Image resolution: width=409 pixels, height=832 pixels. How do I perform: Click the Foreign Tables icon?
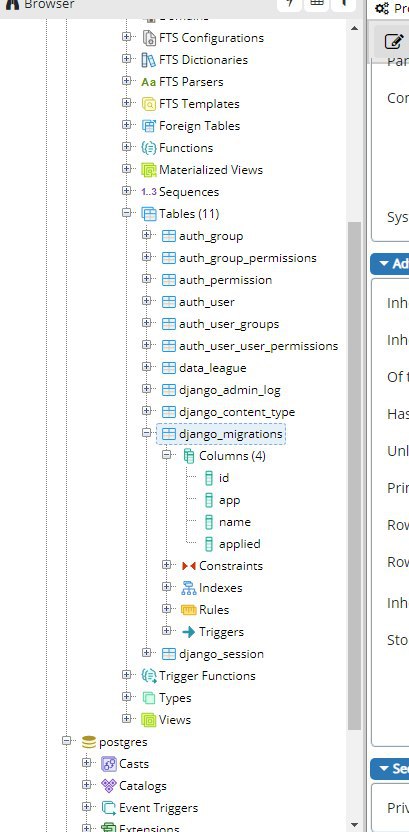click(149, 126)
